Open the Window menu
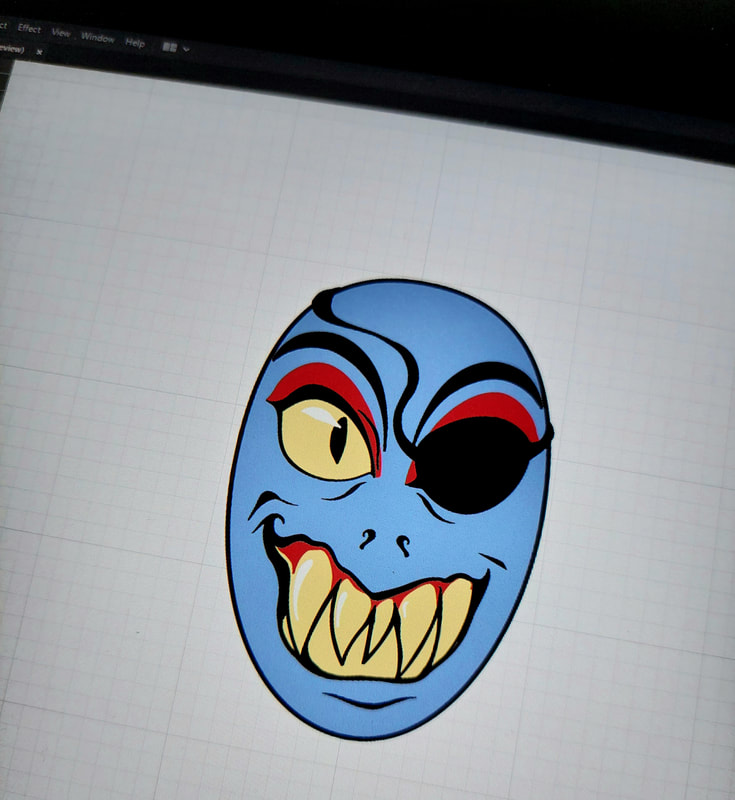The width and height of the screenshot is (735, 800). [x=97, y=38]
